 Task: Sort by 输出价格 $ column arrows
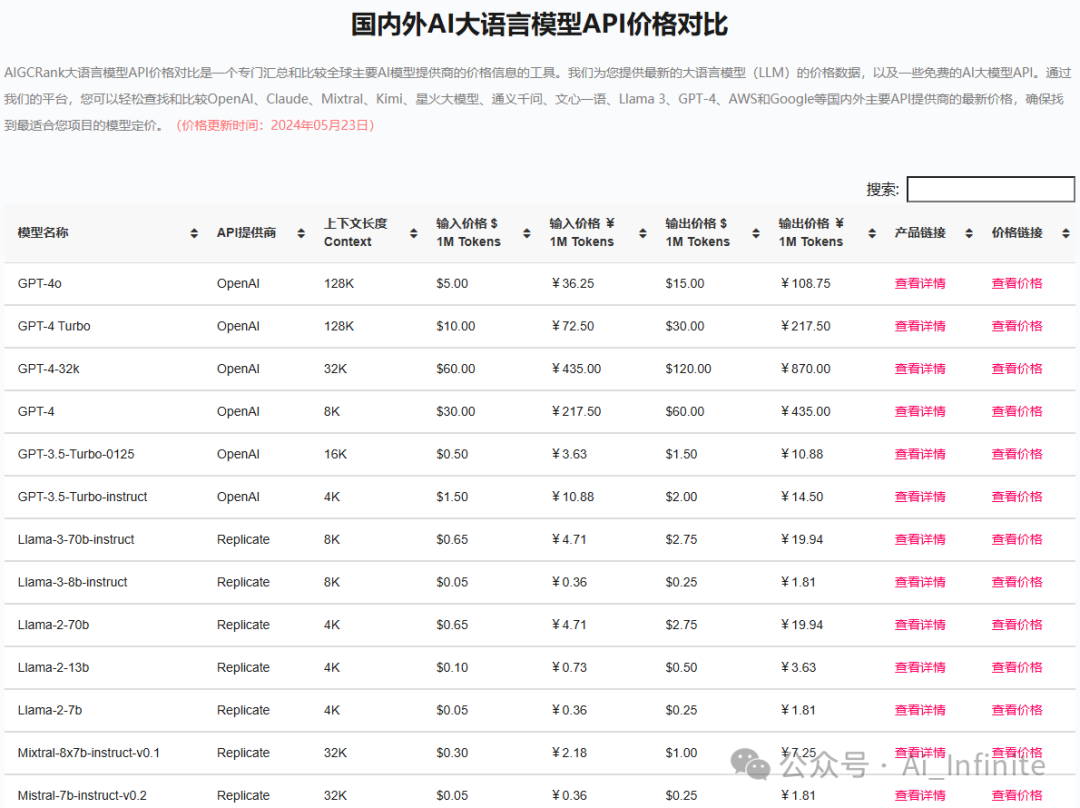pos(756,234)
